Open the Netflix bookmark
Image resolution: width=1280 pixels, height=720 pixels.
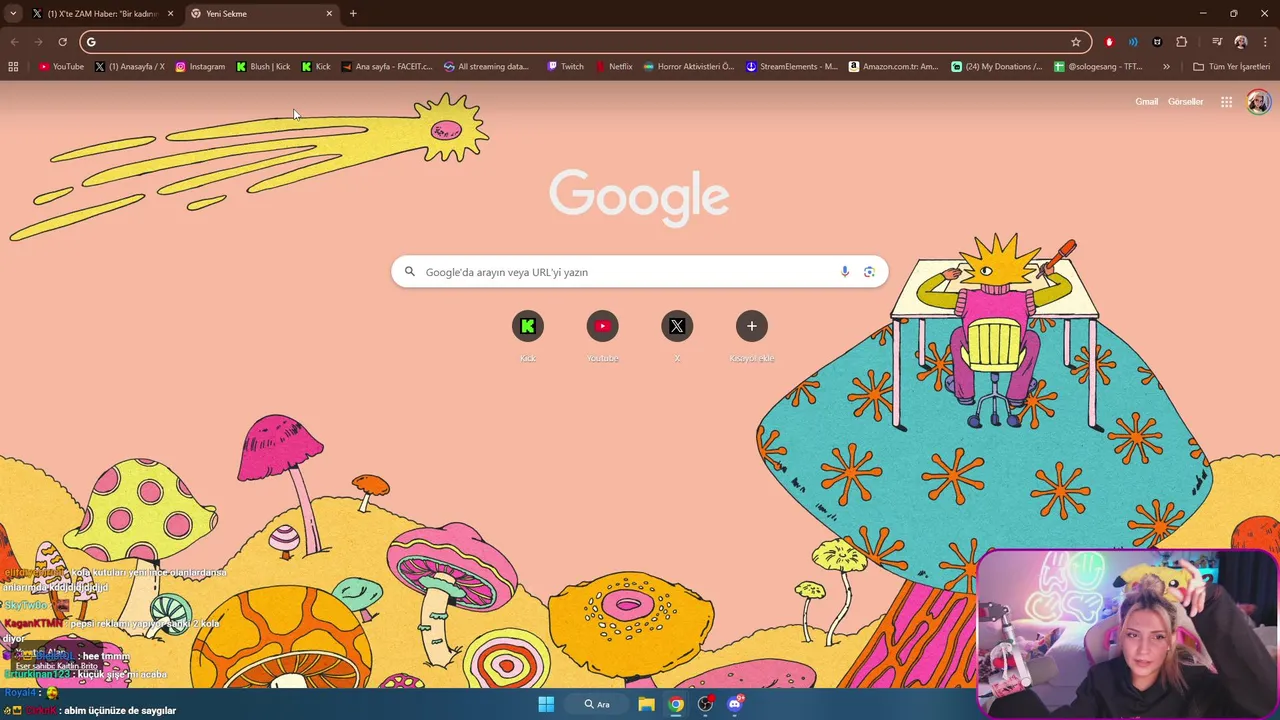(x=614, y=67)
